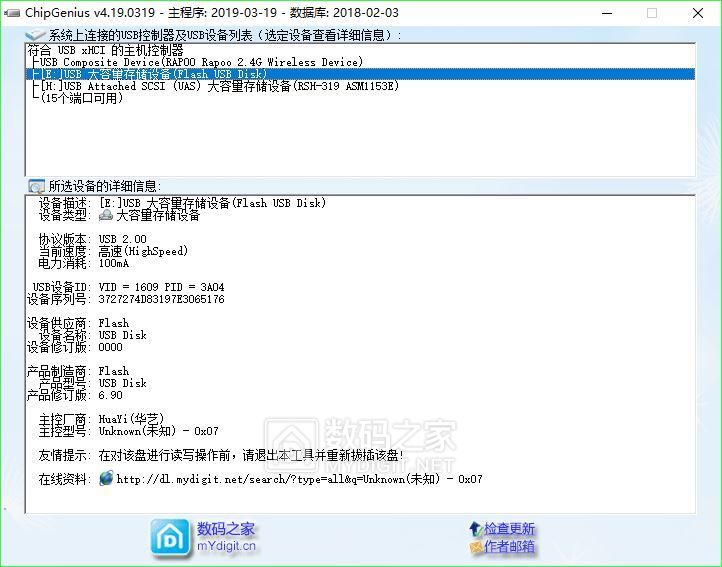Viewport: 722px width, 567px height.
Task: Click controller model Unknown(未知) - 0x07
Action: pos(158,431)
